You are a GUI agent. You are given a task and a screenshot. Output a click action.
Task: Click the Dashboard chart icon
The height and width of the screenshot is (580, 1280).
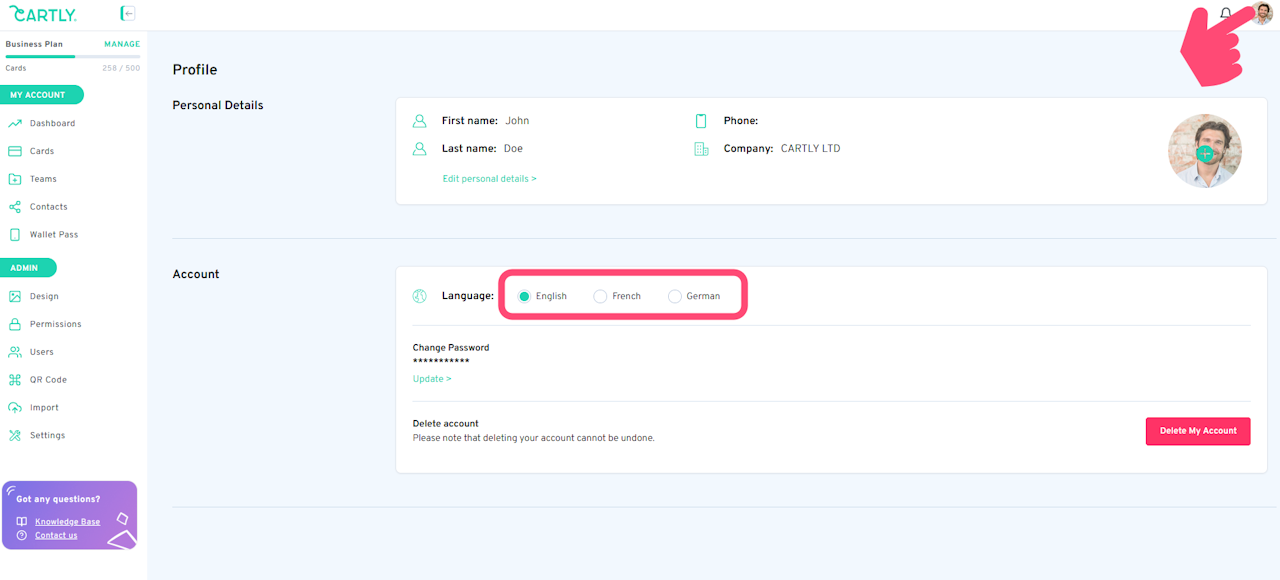click(15, 124)
